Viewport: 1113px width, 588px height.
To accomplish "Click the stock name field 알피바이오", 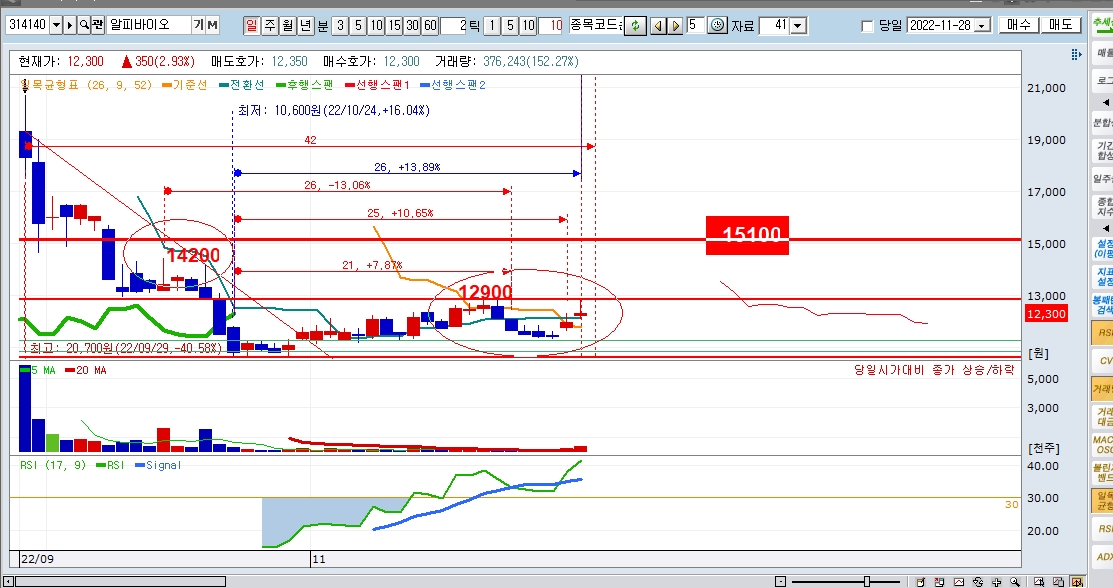I will [x=148, y=25].
